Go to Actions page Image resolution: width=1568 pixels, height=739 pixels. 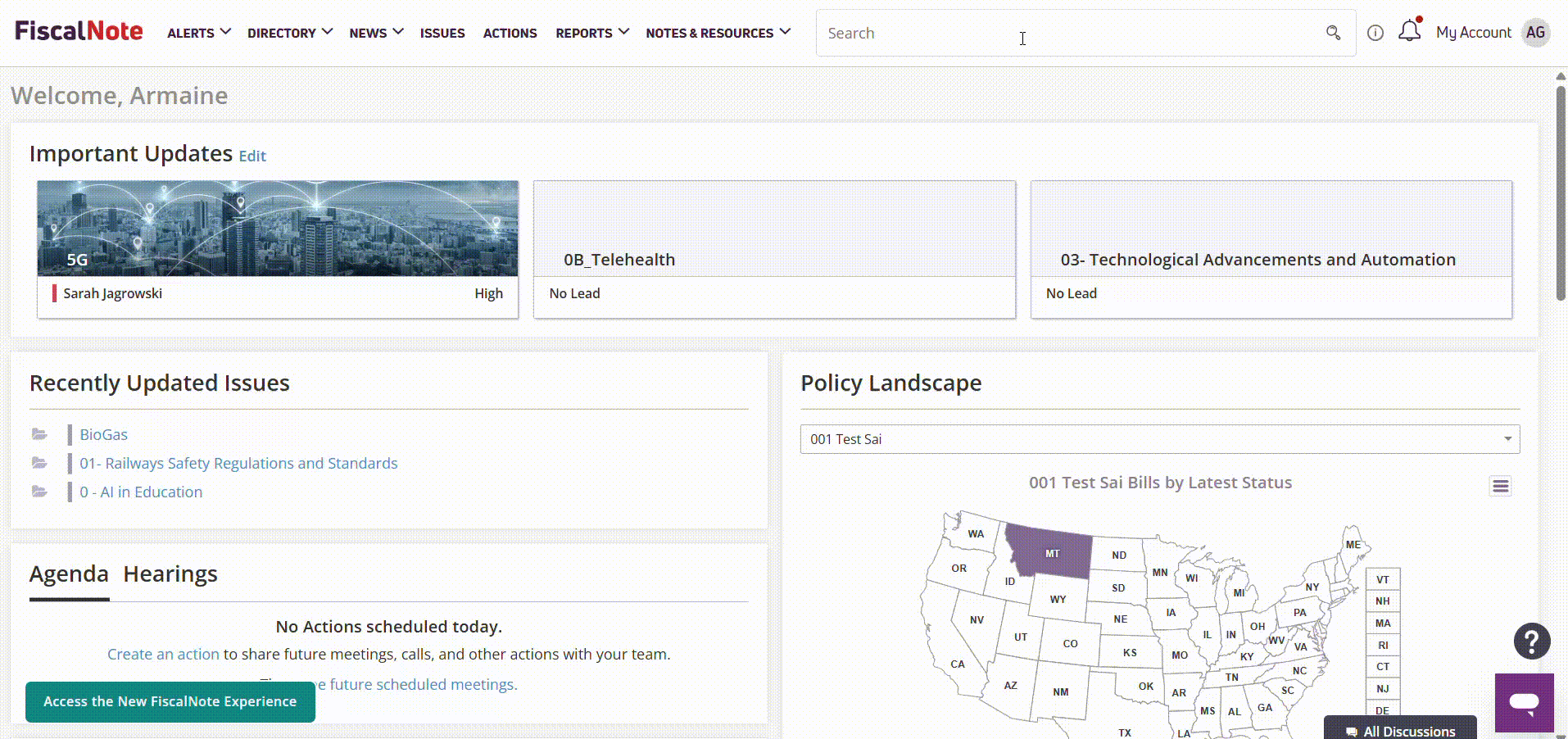(x=510, y=33)
